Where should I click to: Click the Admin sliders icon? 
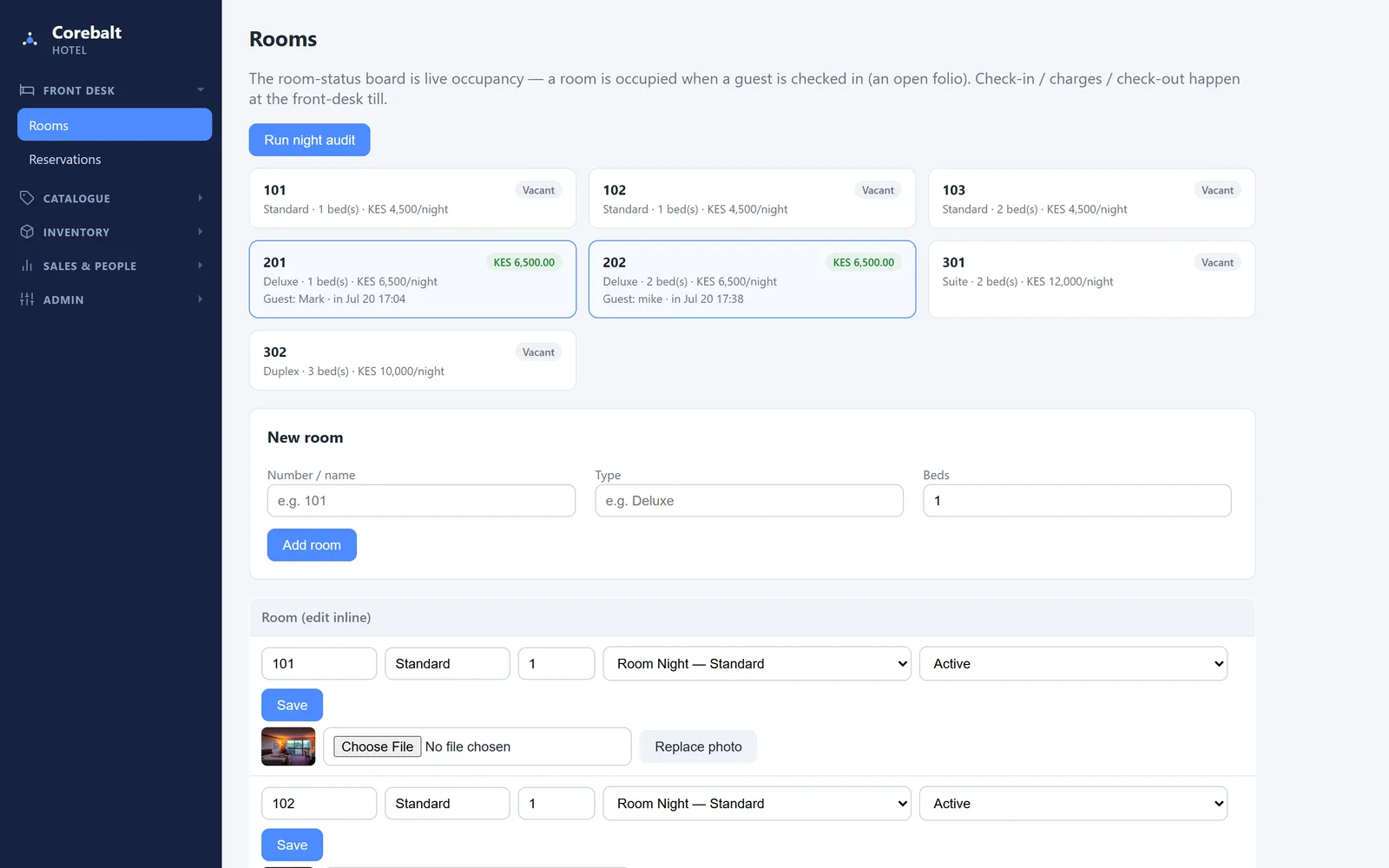(x=27, y=299)
